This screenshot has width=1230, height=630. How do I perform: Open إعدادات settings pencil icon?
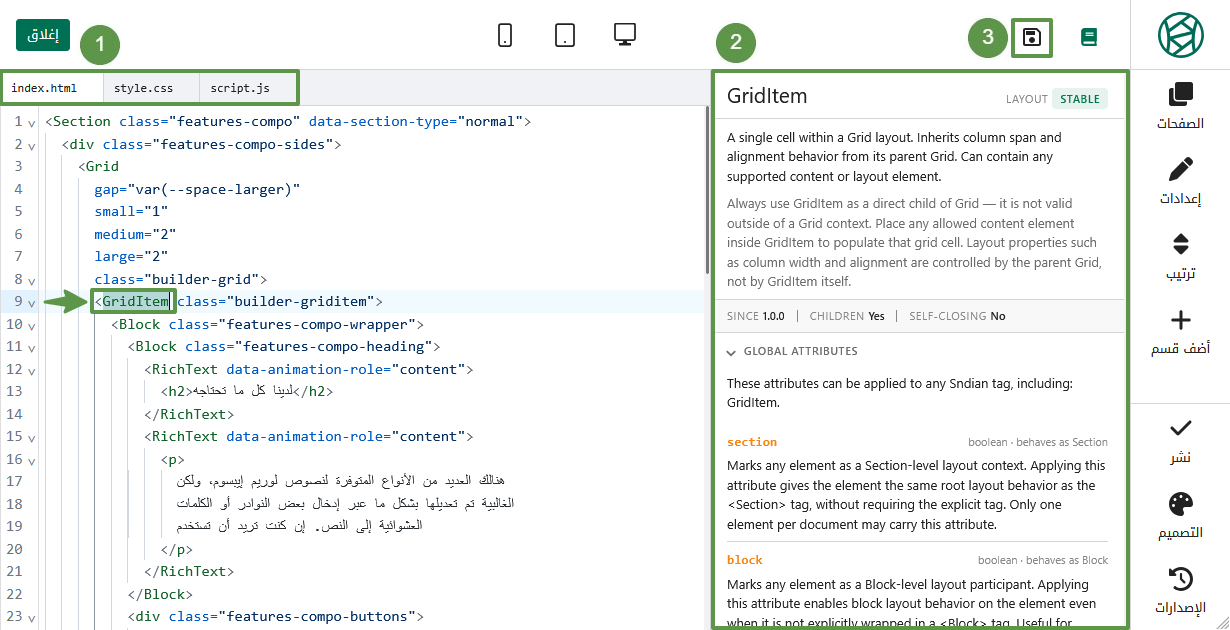1181,169
